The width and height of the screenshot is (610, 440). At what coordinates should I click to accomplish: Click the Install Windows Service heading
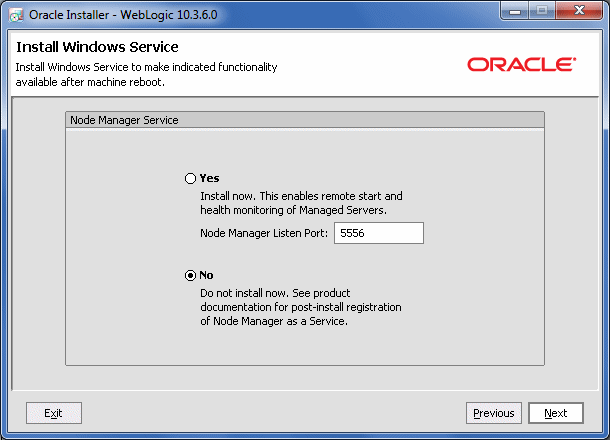97,47
